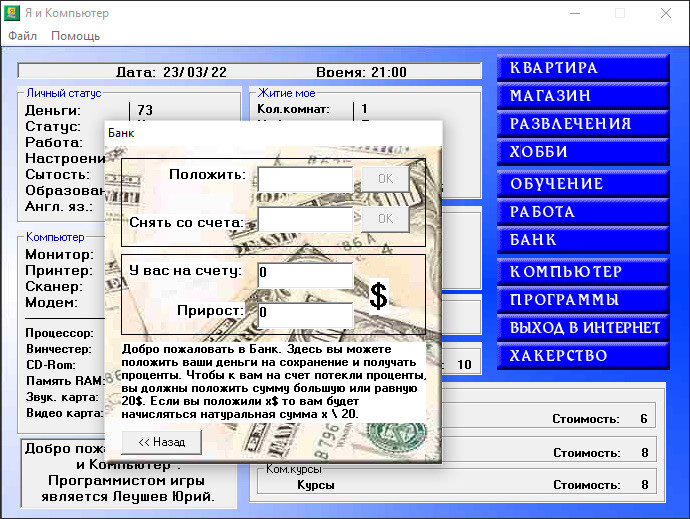Go to РАБОТА section
Viewport: 690px width, 519px height.
tap(583, 212)
